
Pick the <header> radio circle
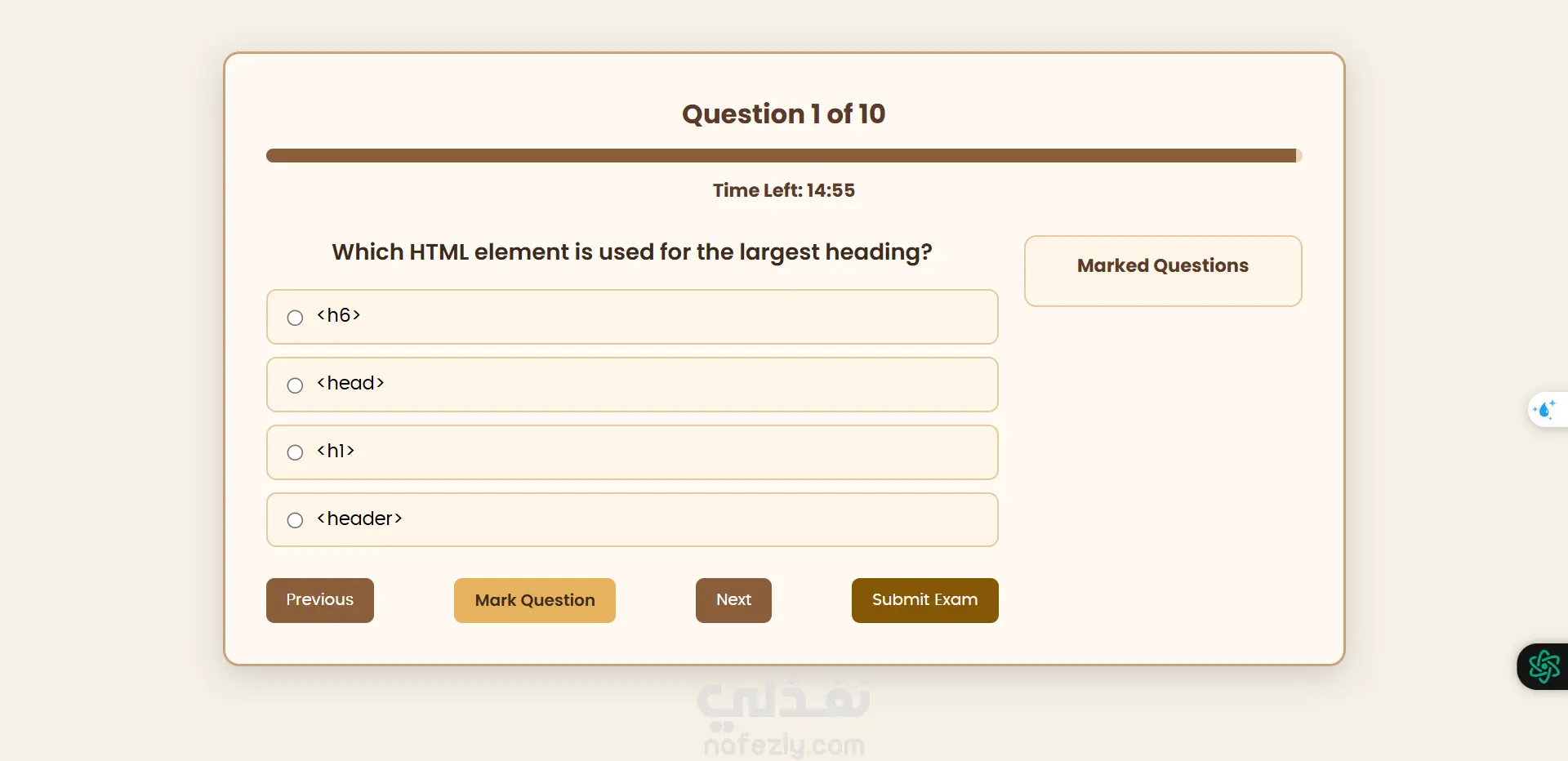(x=295, y=520)
